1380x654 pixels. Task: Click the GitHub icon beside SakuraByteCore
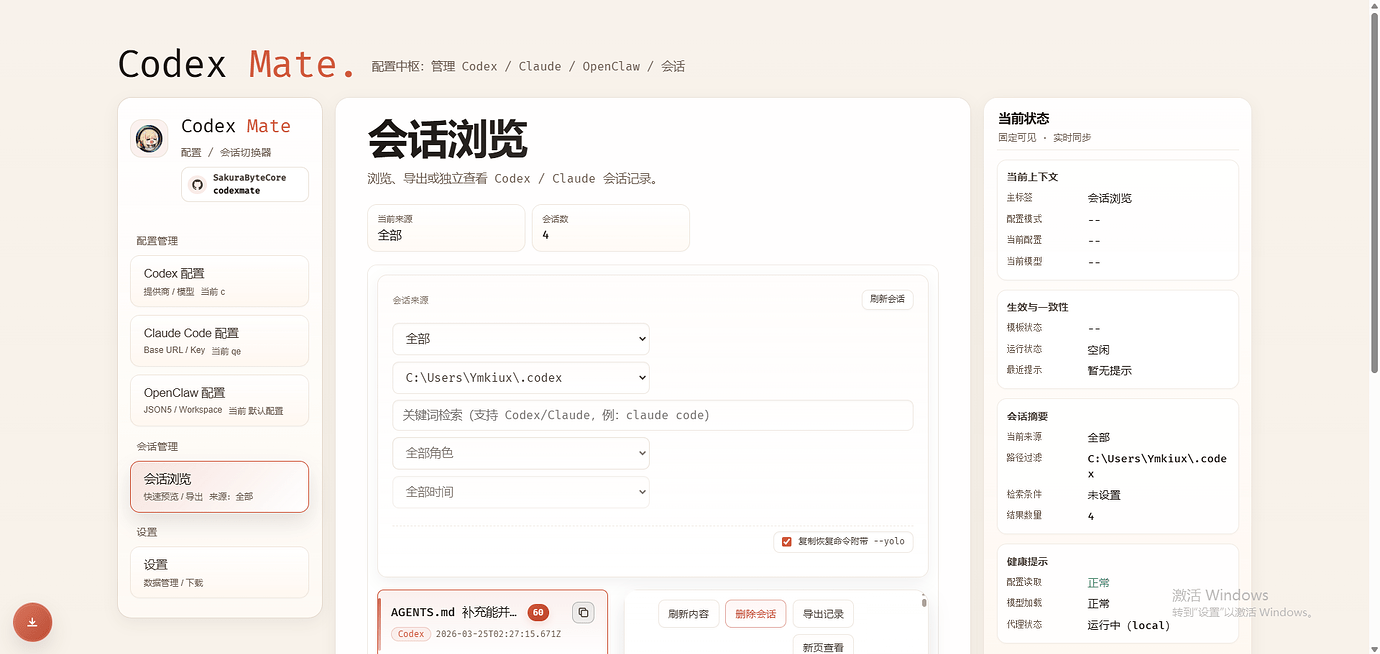click(x=197, y=185)
